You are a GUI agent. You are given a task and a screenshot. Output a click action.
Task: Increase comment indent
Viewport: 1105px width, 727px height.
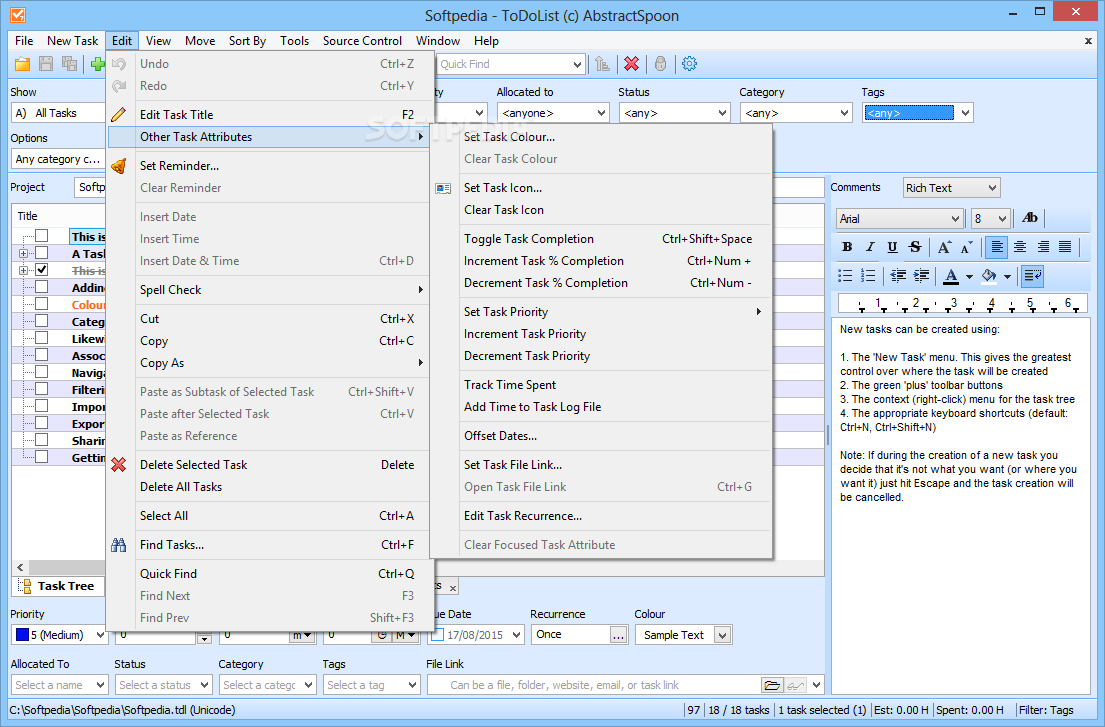(x=921, y=275)
